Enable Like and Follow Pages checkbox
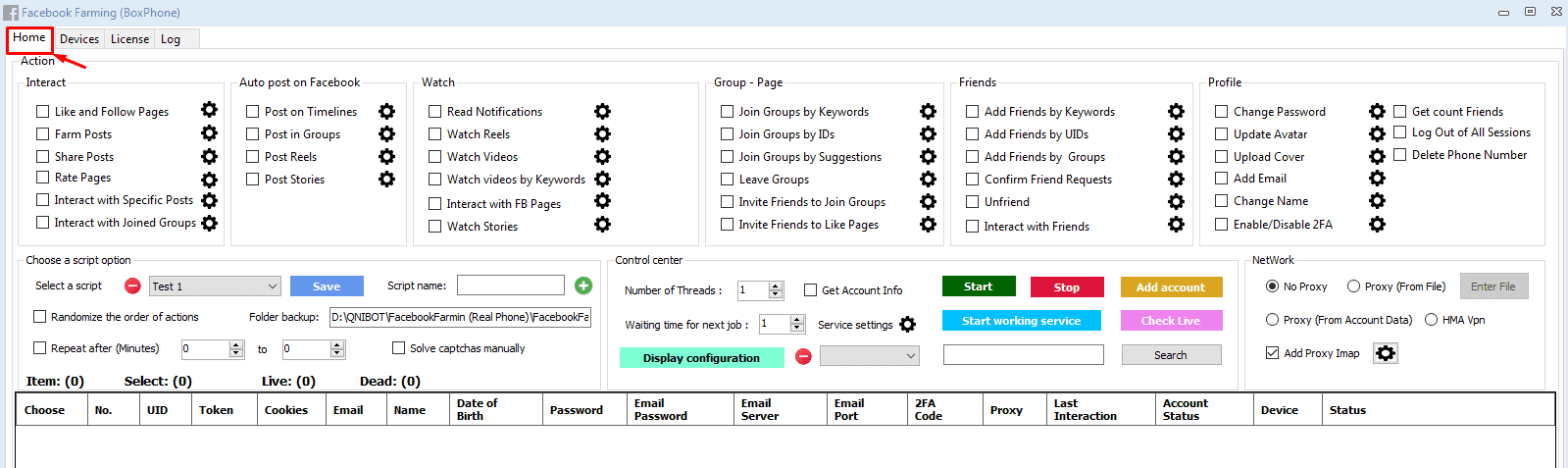 42,111
